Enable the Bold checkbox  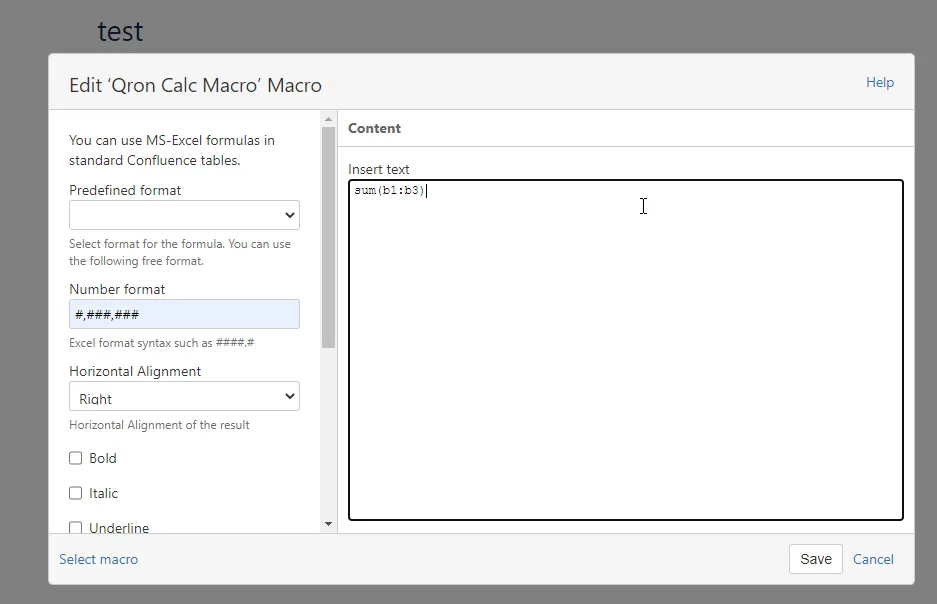pos(76,458)
